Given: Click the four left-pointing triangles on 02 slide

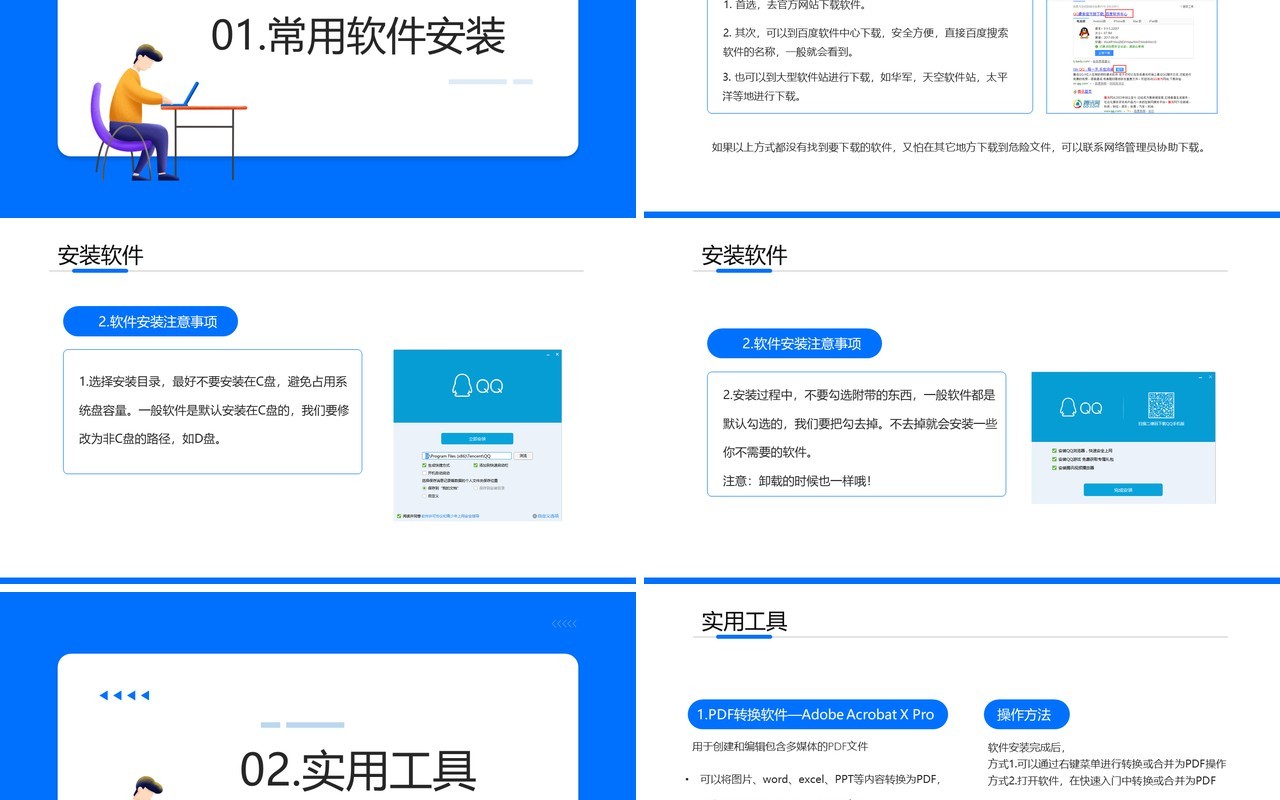Looking at the screenshot, I should point(124,696).
